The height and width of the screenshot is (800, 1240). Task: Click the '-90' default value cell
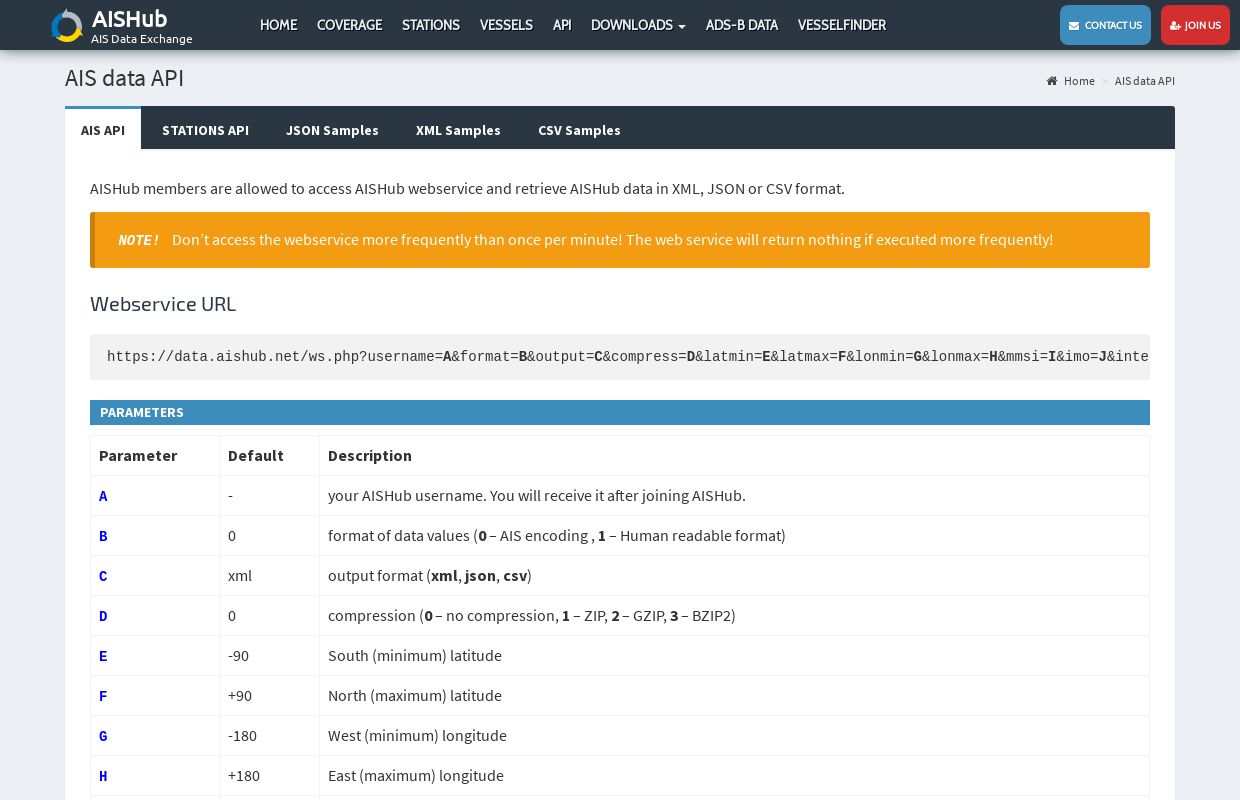[269, 656]
